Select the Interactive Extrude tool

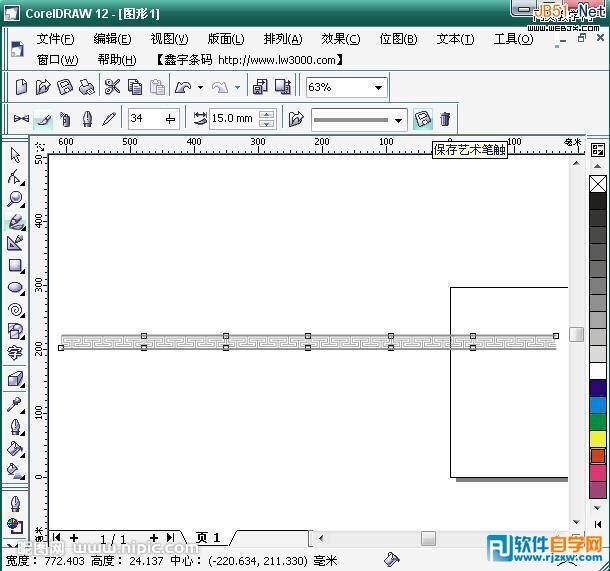pos(15,379)
